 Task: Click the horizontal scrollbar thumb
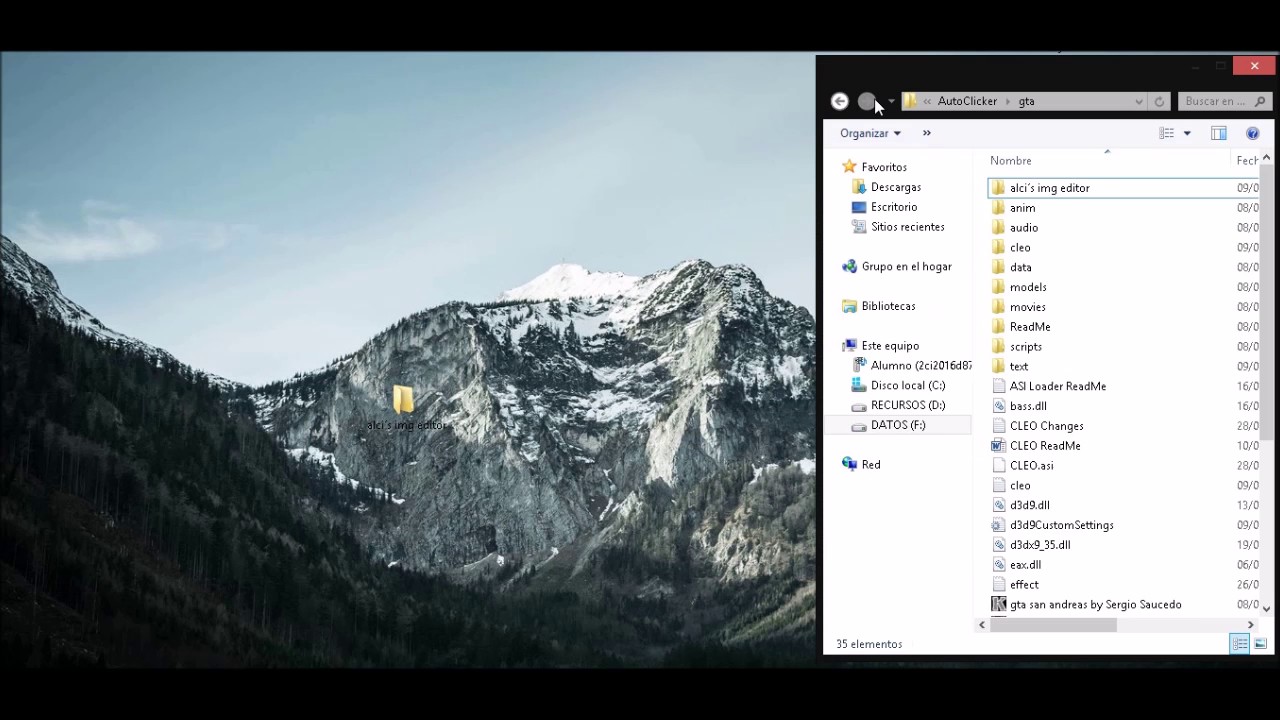click(1053, 625)
